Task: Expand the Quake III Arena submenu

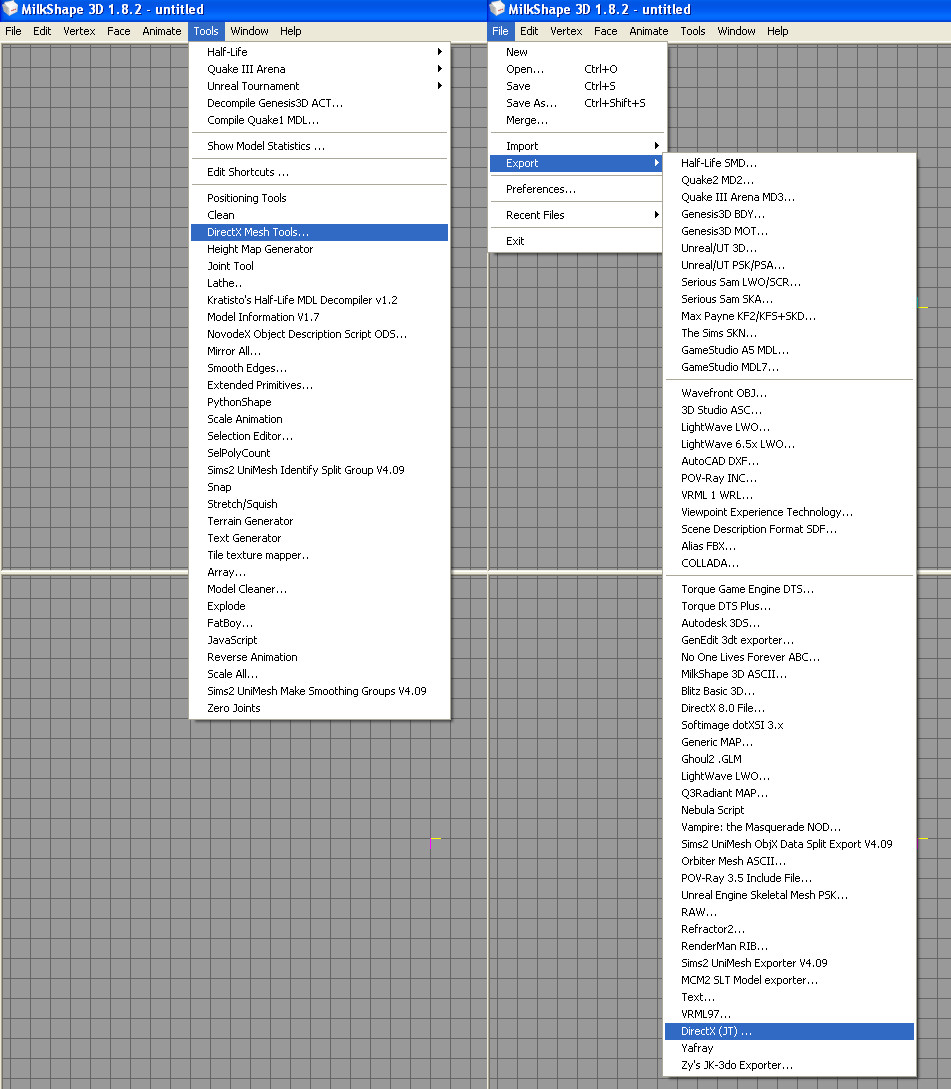Action: click(319, 69)
